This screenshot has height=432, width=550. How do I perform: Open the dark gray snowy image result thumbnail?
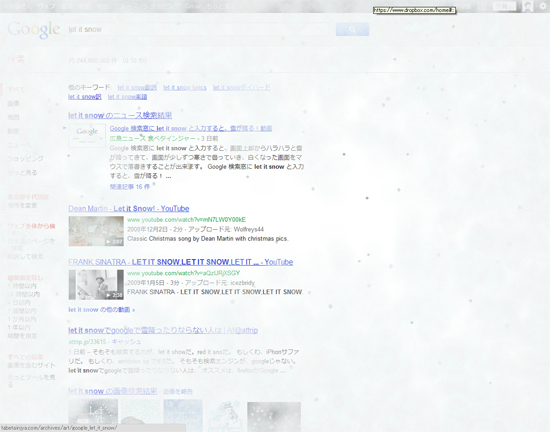click(x=274, y=417)
